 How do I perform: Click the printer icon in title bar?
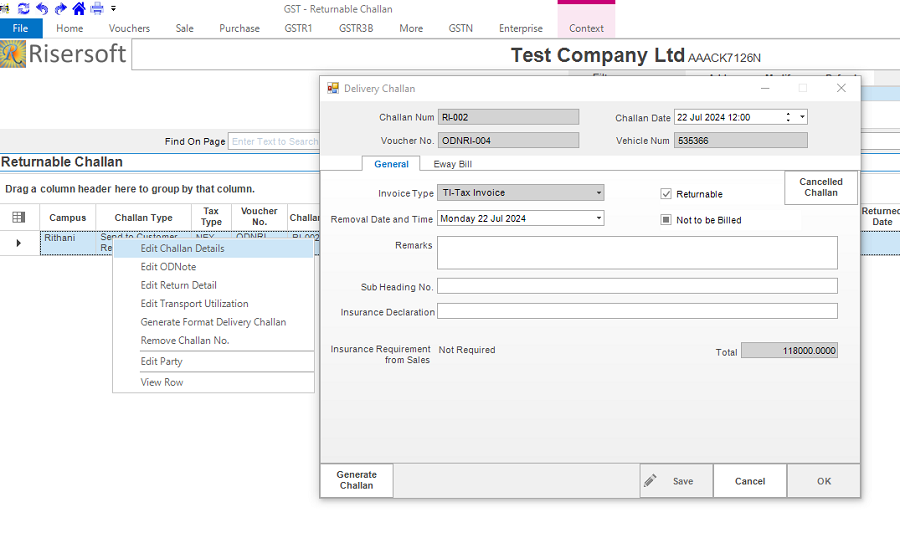[x=97, y=8]
